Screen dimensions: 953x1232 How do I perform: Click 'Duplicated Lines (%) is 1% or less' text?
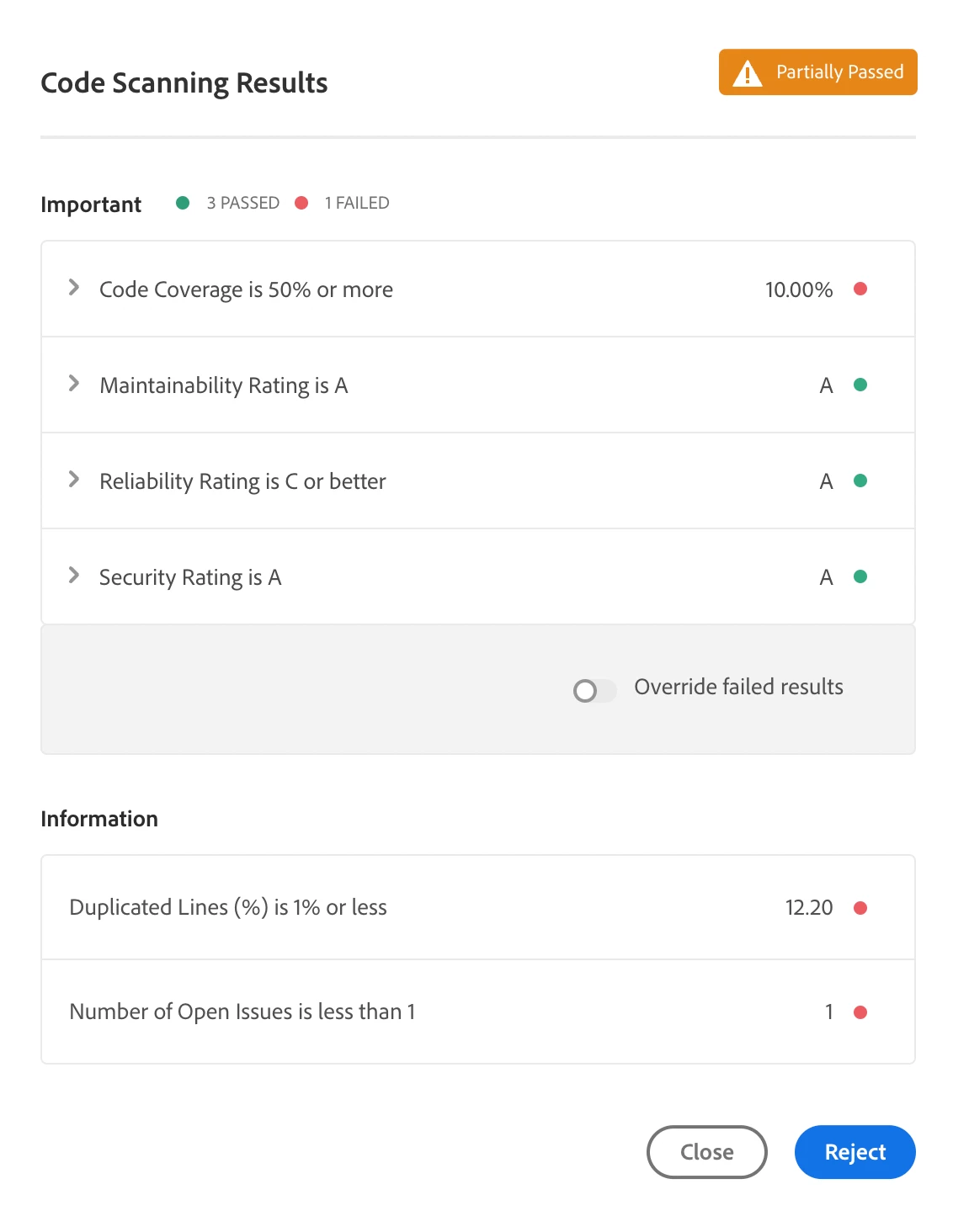[228, 907]
